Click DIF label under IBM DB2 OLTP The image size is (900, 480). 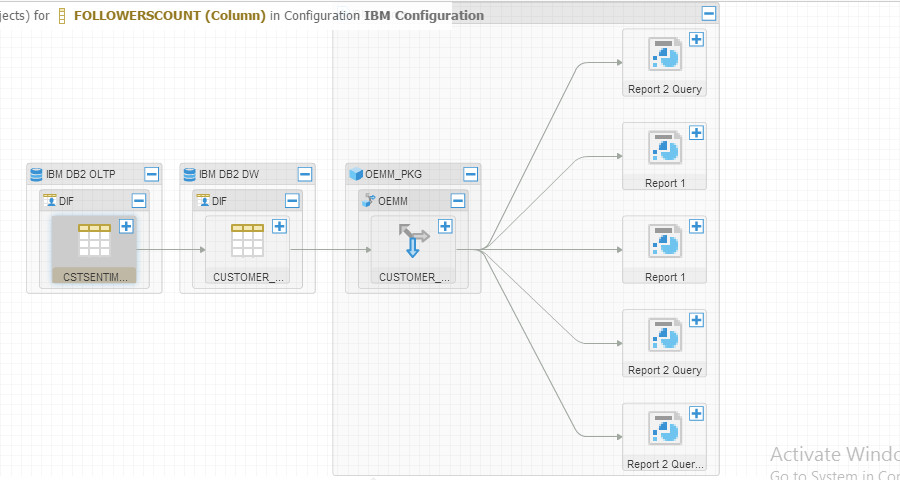point(67,201)
